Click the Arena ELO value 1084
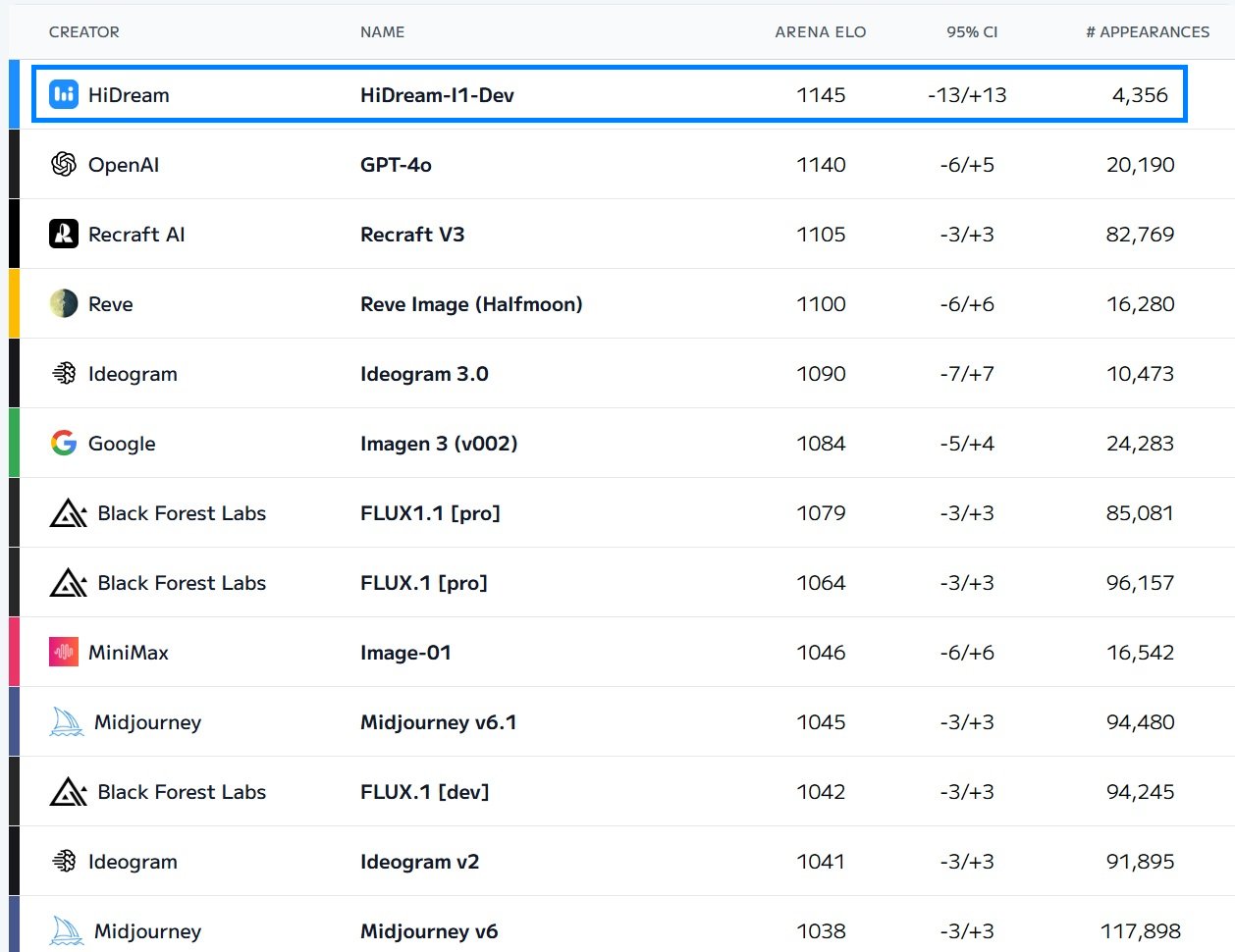Screen dimensions: 1235x952 pos(821,444)
